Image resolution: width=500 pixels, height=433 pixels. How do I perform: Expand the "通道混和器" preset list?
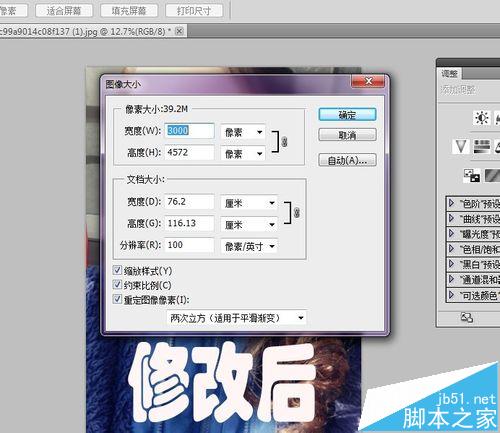(452, 279)
